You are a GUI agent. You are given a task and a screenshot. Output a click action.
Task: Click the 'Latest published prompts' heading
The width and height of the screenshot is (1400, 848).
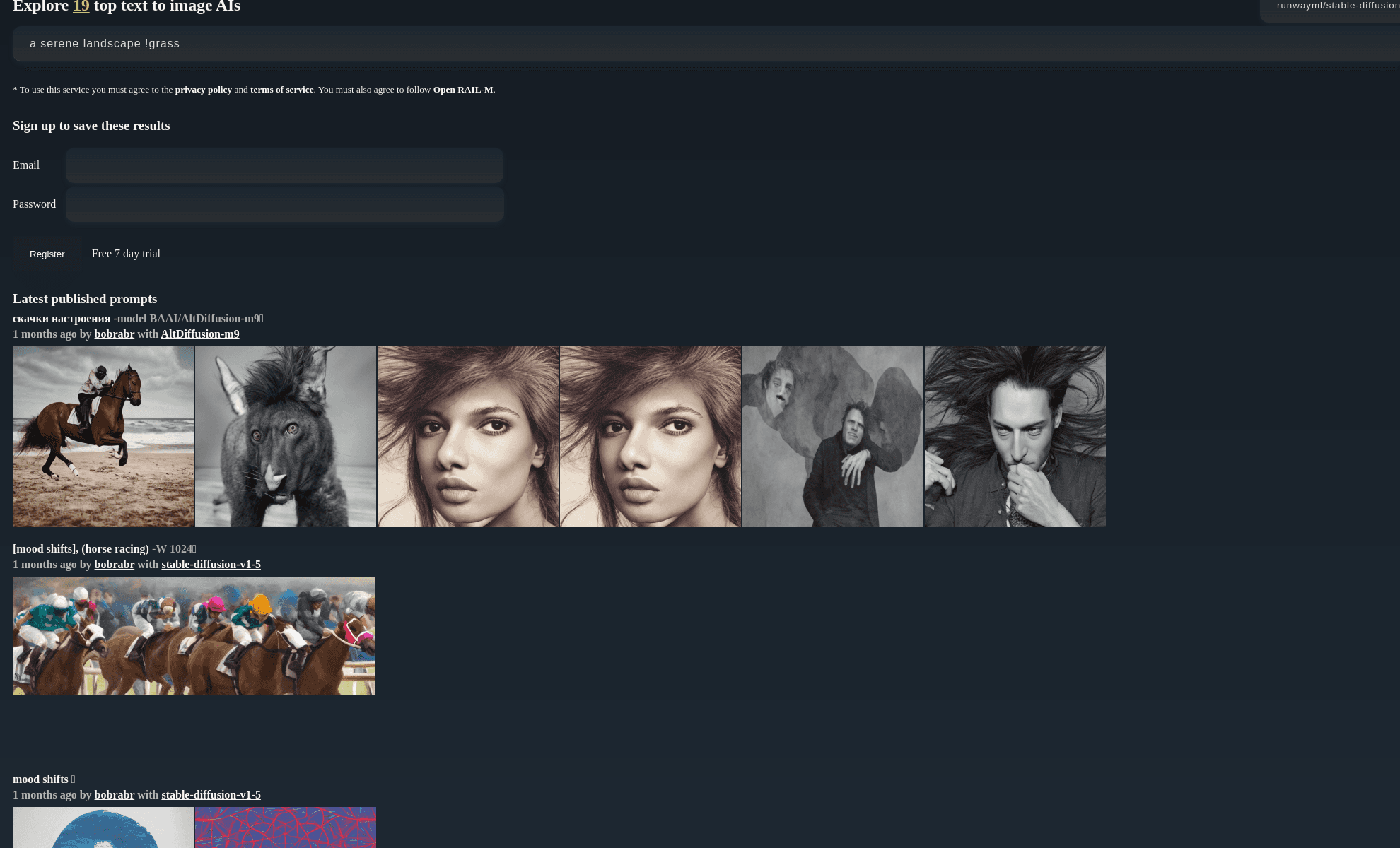pyautogui.click(x=85, y=299)
